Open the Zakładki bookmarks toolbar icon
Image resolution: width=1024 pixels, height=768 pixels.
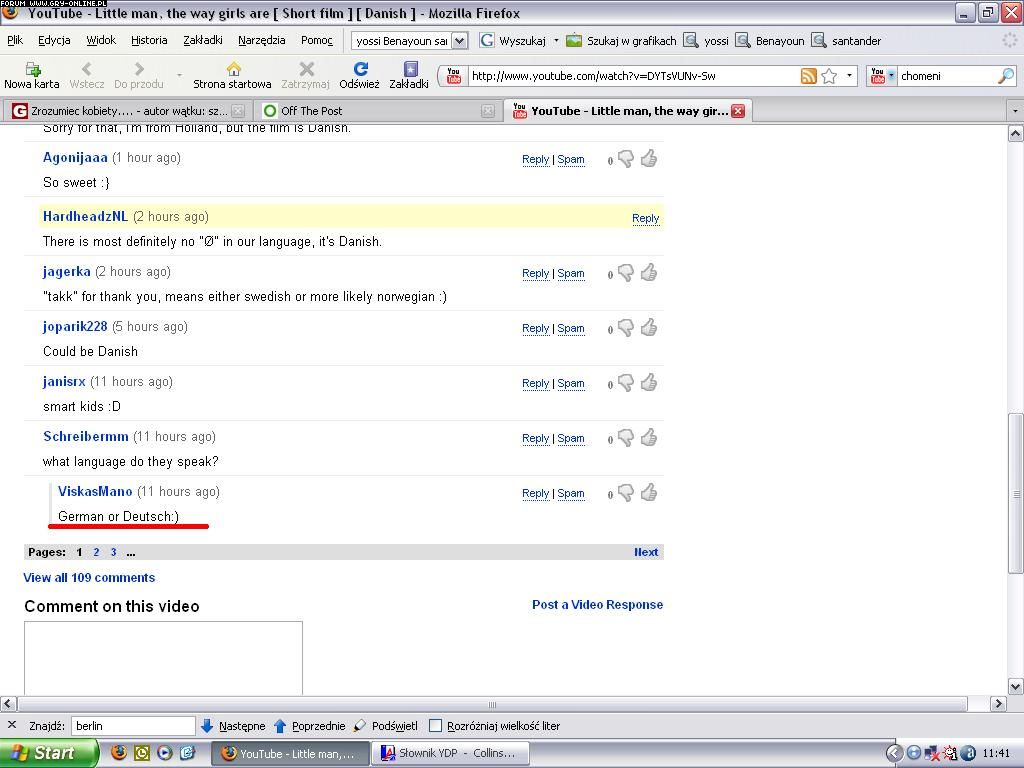pyautogui.click(x=409, y=69)
